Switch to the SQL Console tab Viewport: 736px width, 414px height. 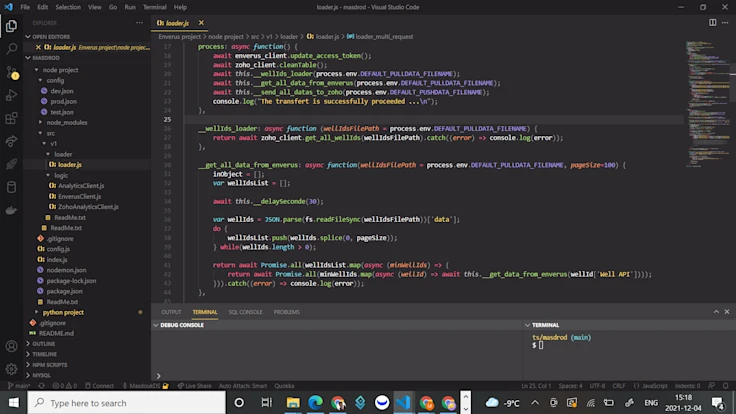point(245,312)
